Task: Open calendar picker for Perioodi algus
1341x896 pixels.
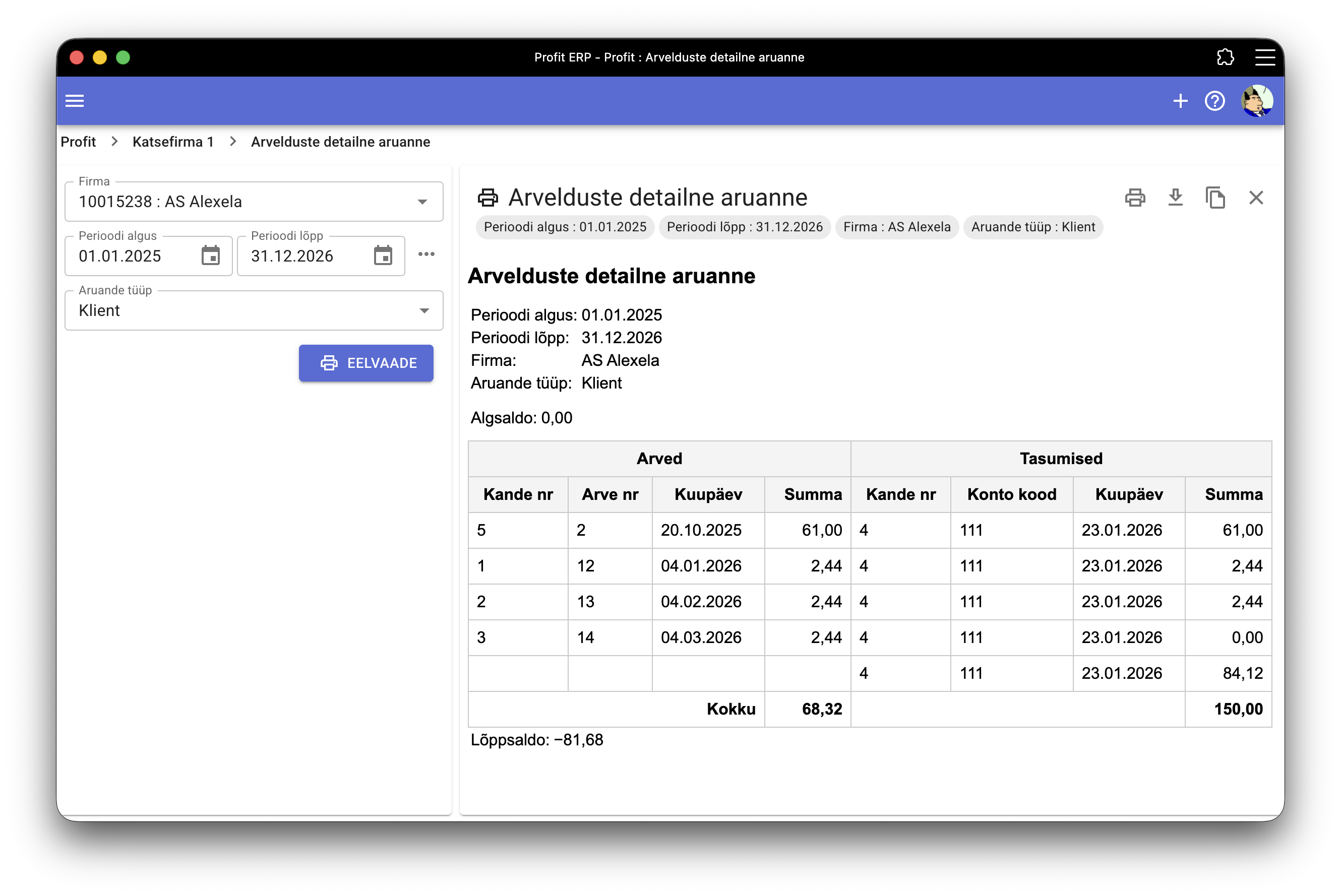Action: pos(210,255)
